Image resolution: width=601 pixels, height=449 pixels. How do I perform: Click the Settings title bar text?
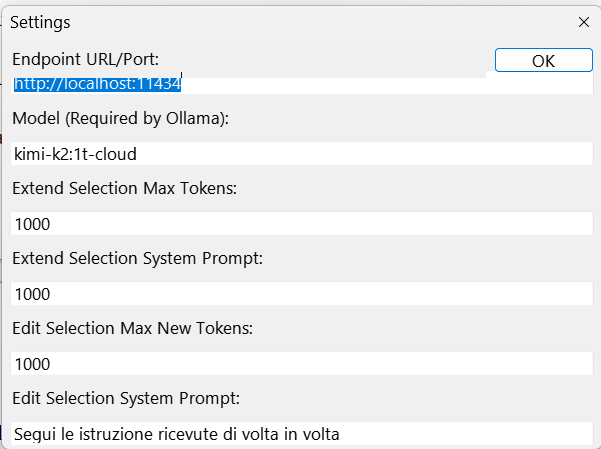coord(40,21)
